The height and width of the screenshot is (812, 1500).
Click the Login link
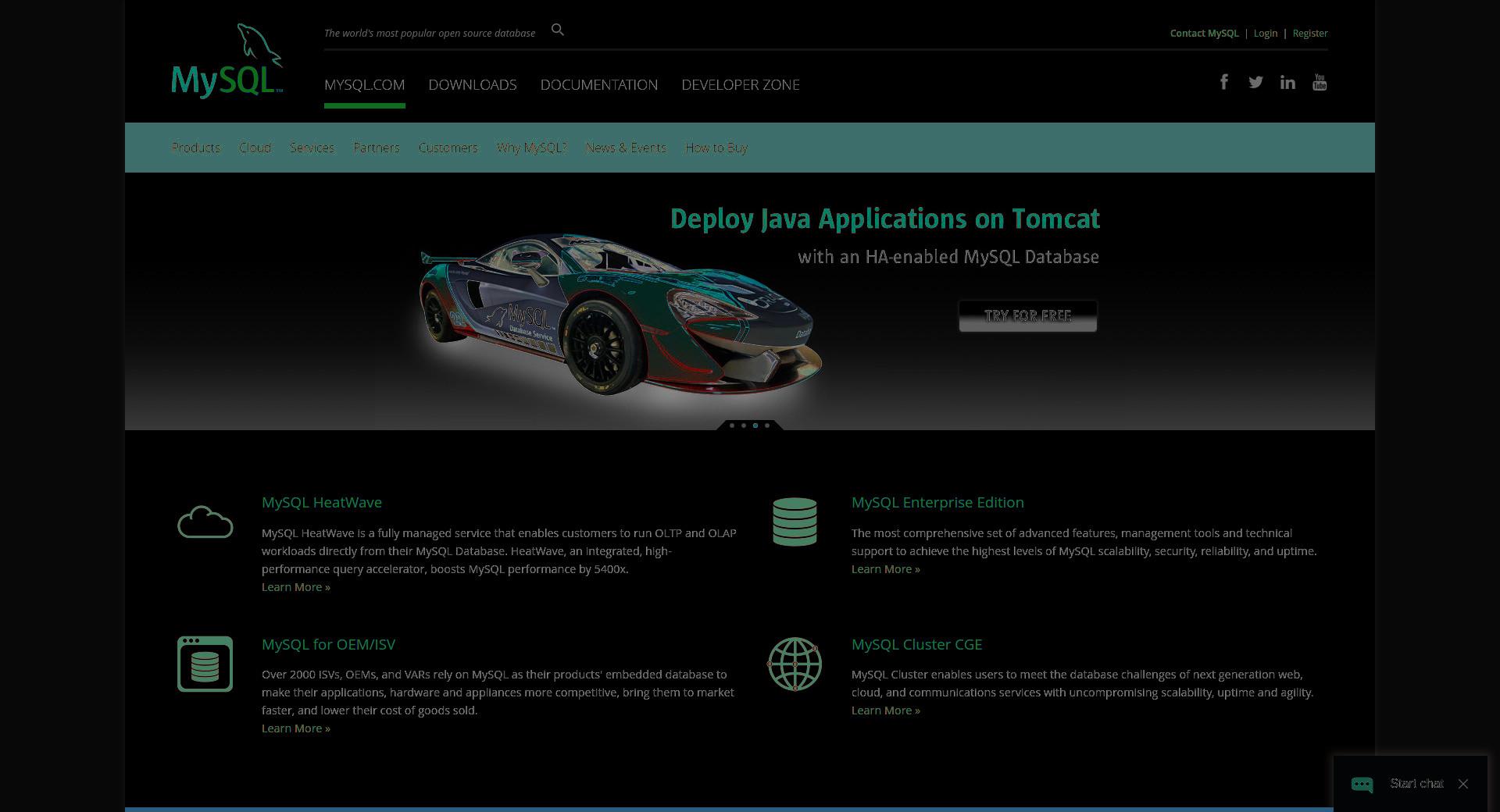click(x=1266, y=33)
